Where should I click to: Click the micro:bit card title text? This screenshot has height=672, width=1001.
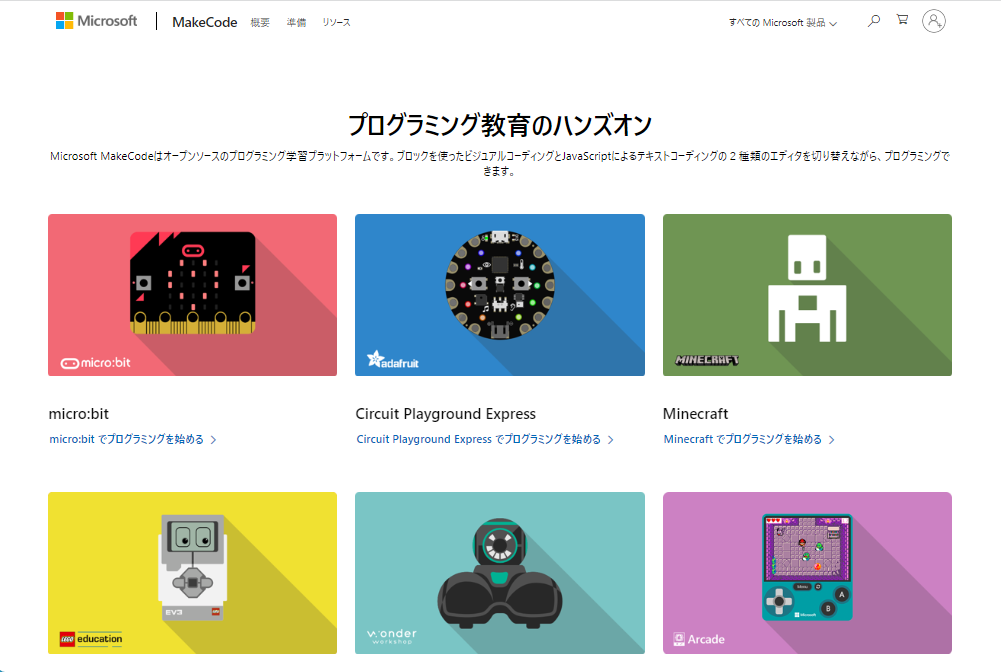pos(79,414)
